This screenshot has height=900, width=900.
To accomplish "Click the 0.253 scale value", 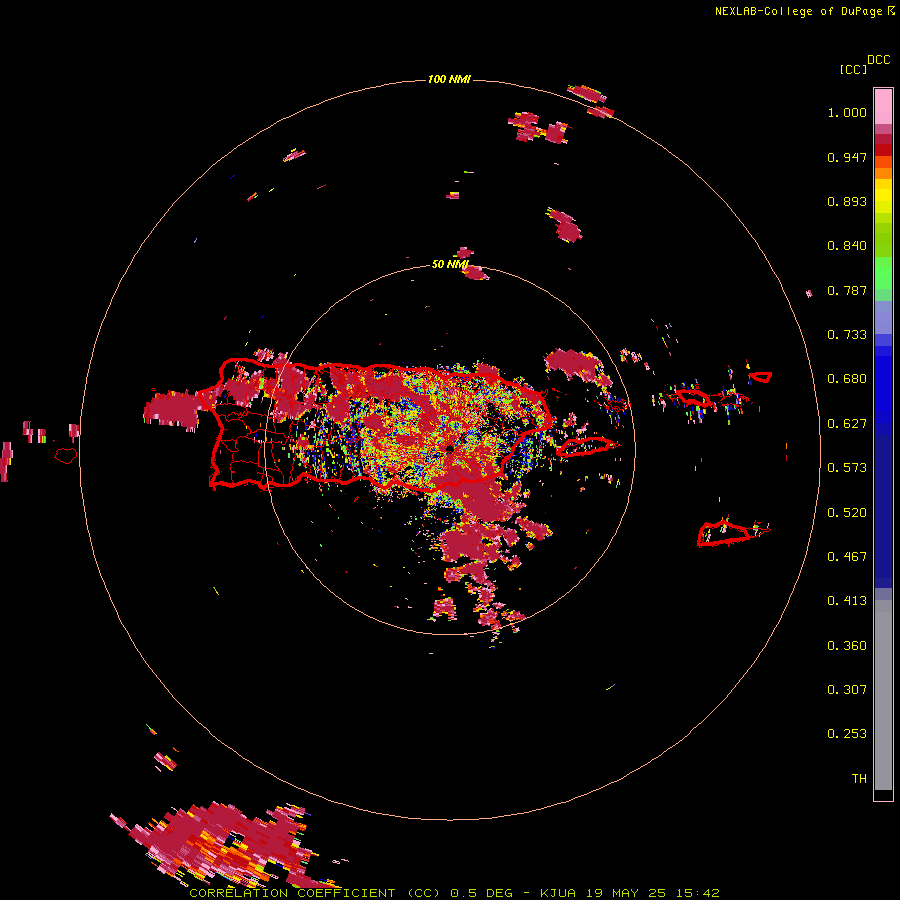I will coord(847,734).
